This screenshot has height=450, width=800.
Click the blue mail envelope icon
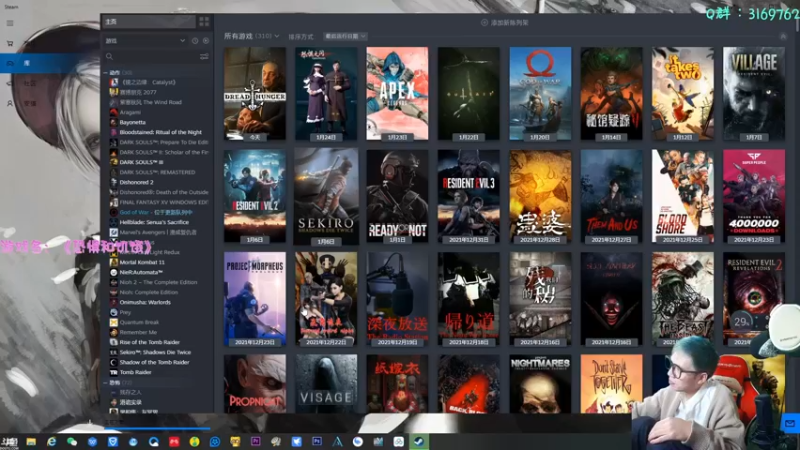(x=790, y=423)
